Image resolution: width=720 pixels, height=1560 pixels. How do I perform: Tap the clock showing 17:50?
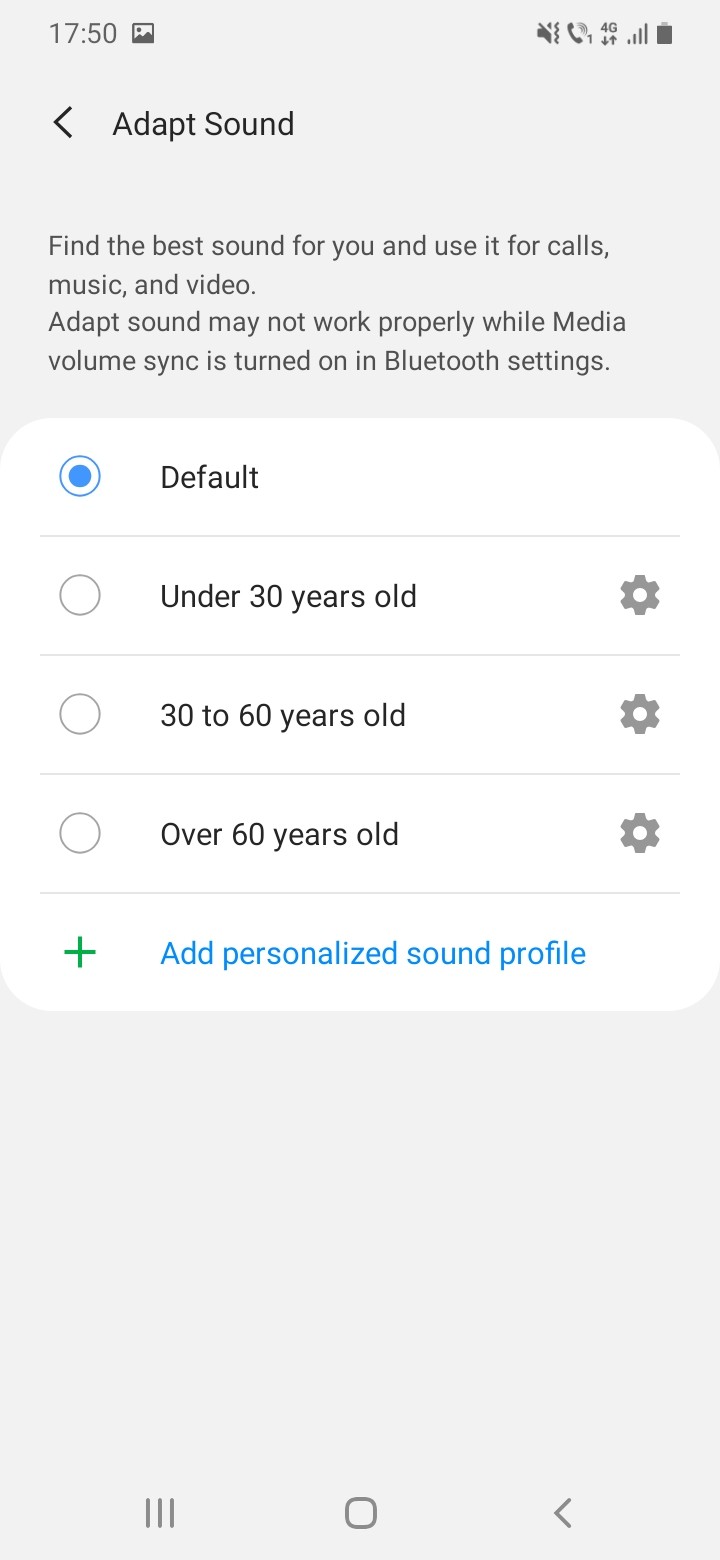[83, 34]
